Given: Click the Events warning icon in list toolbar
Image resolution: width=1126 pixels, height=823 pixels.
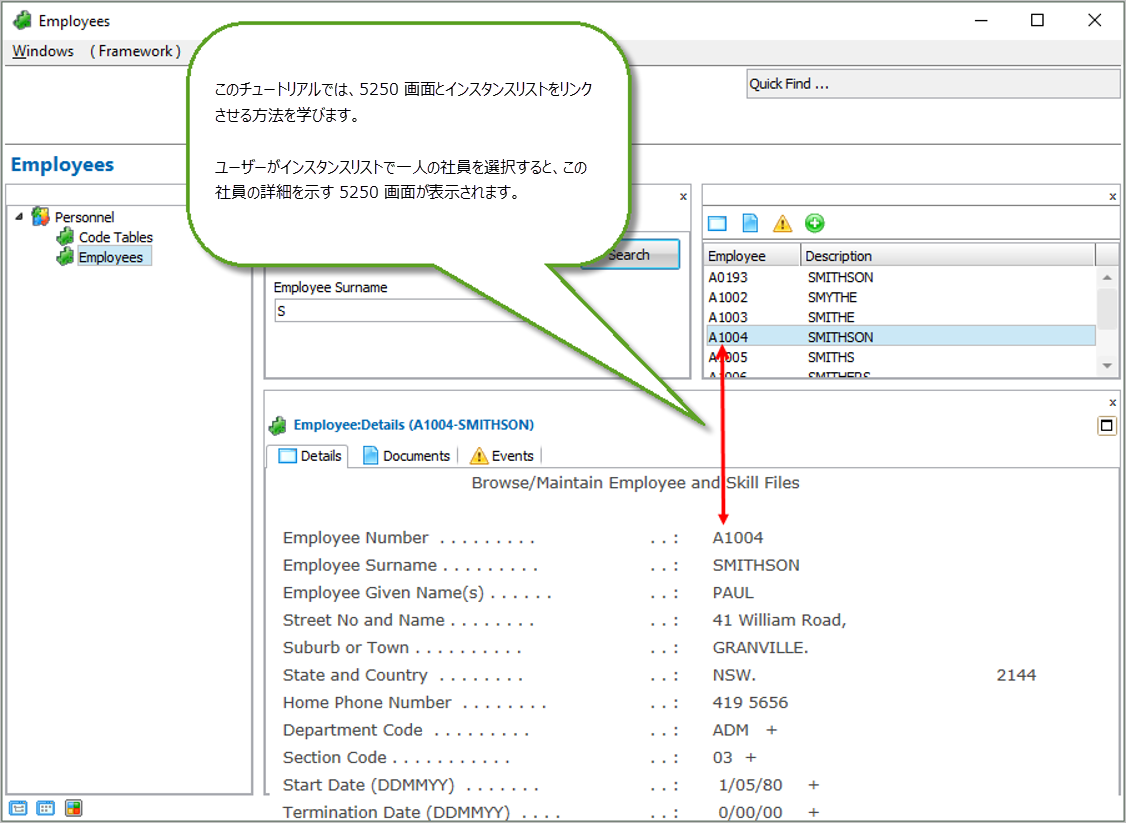Looking at the screenshot, I should (782, 223).
